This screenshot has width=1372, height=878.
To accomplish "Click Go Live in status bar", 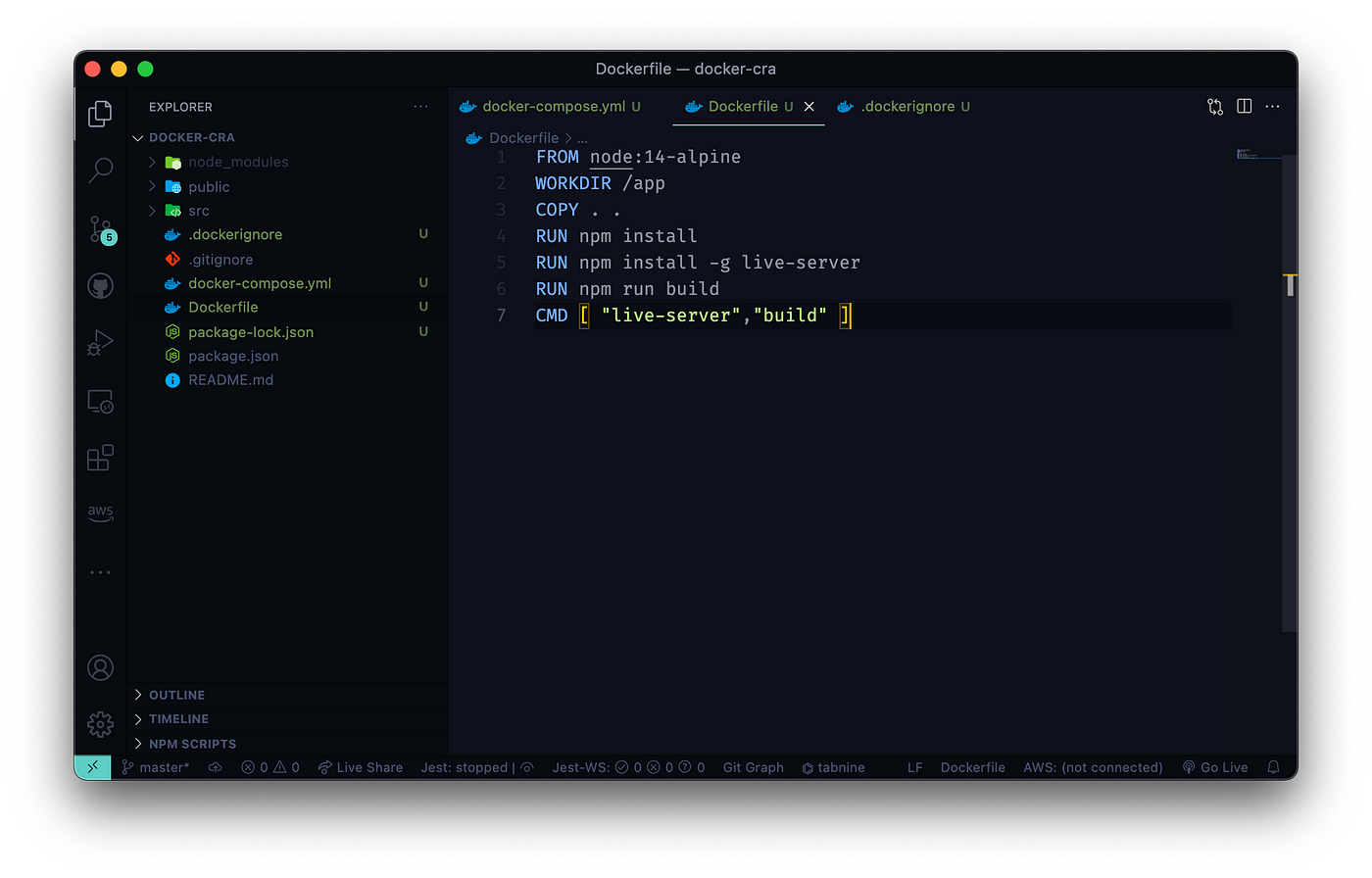I will tap(1215, 767).
